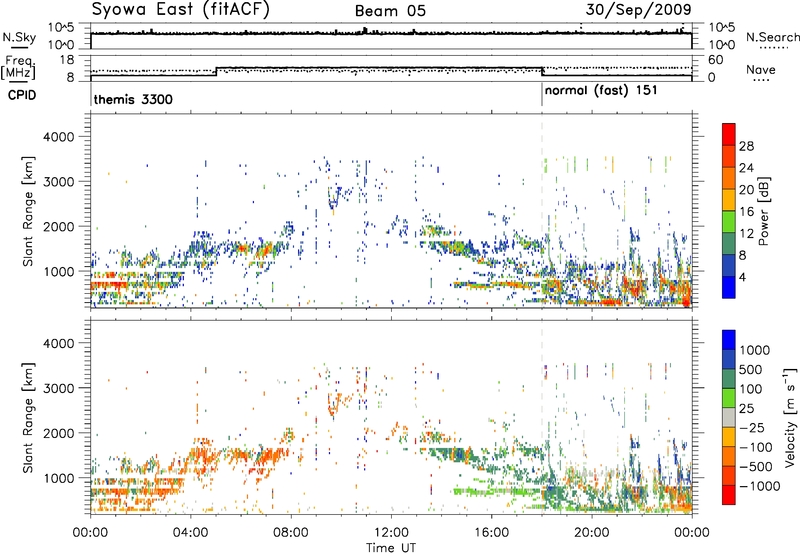Click the '-25' Velocity colorbar tick label
The width and height of the screenshot is (800, 554).
click(752, 427)
